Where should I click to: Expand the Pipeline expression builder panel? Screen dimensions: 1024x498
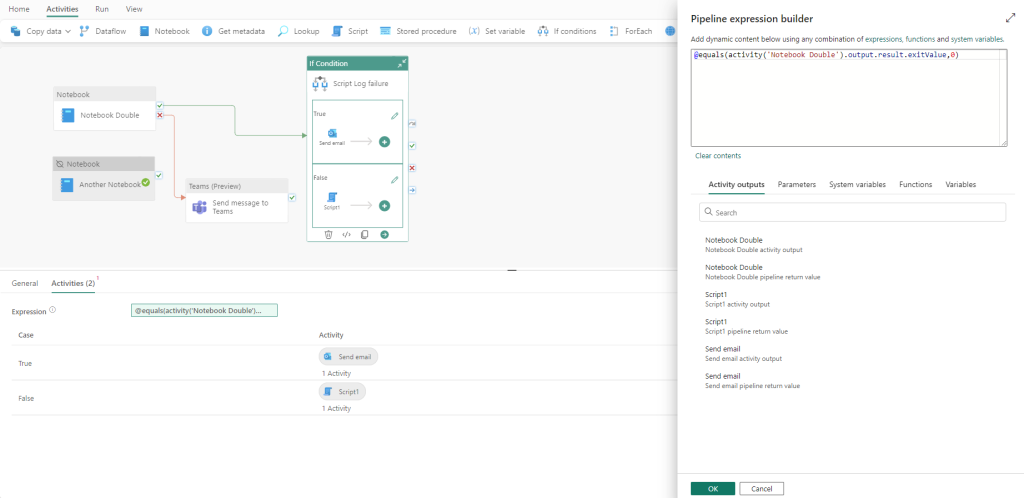coord(1009,18)
